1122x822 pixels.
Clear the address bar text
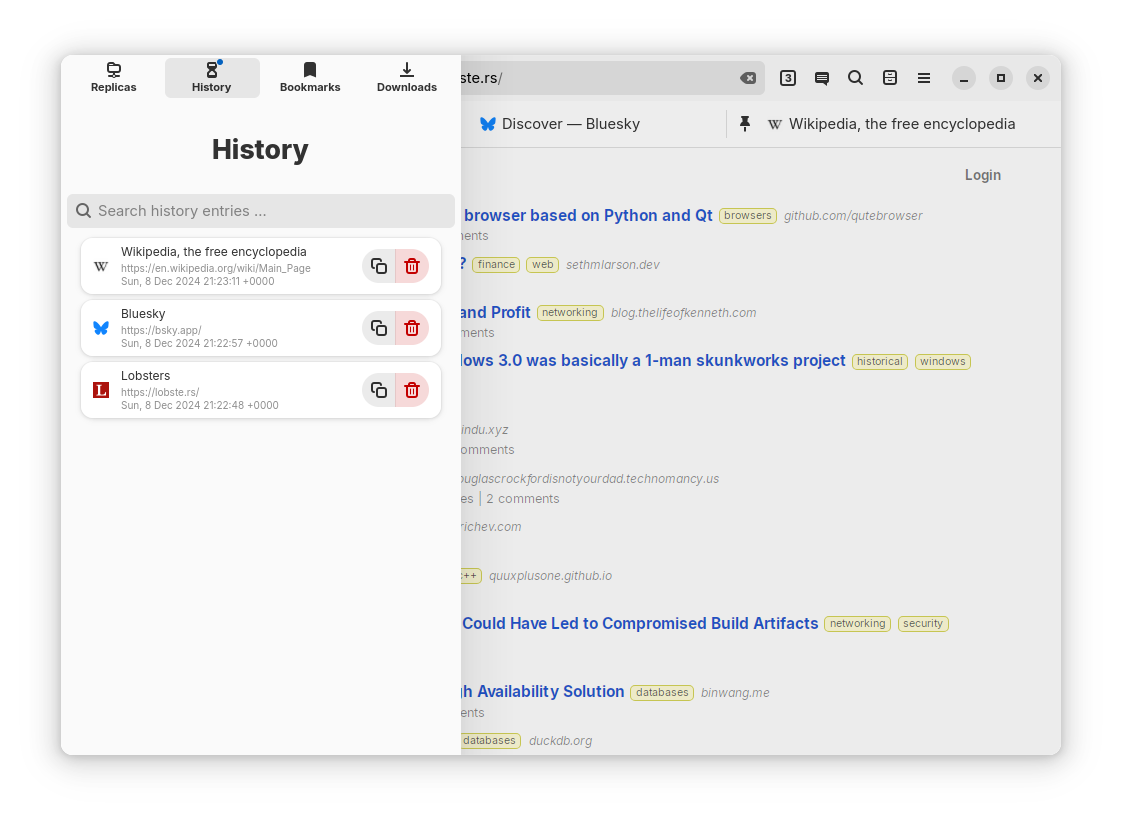coord(748,78)
